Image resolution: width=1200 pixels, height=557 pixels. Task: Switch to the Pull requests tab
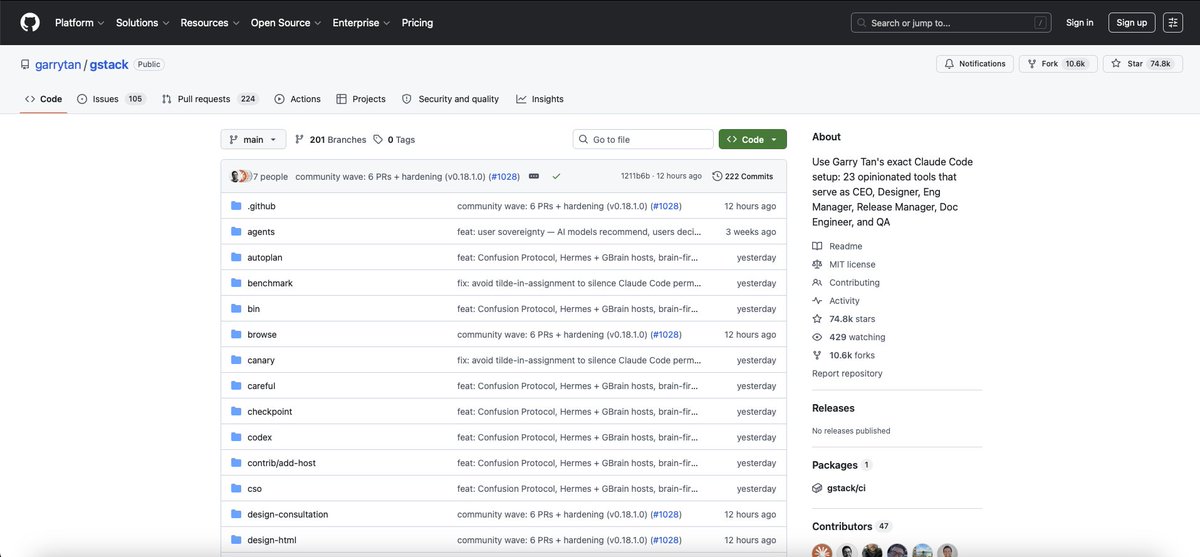coord(210,99)
